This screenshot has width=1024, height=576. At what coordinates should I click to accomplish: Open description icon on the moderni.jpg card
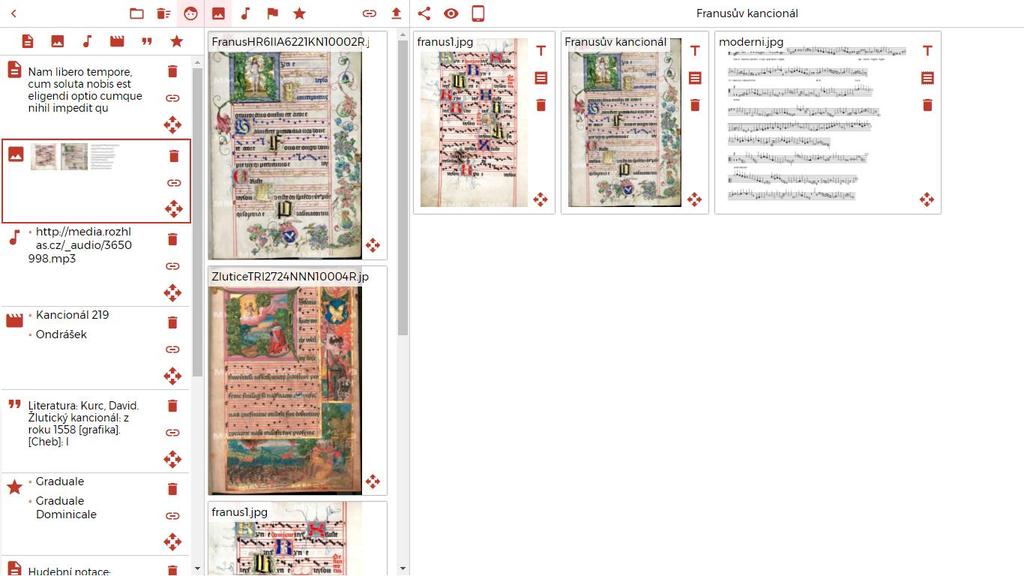pos(927,78)
